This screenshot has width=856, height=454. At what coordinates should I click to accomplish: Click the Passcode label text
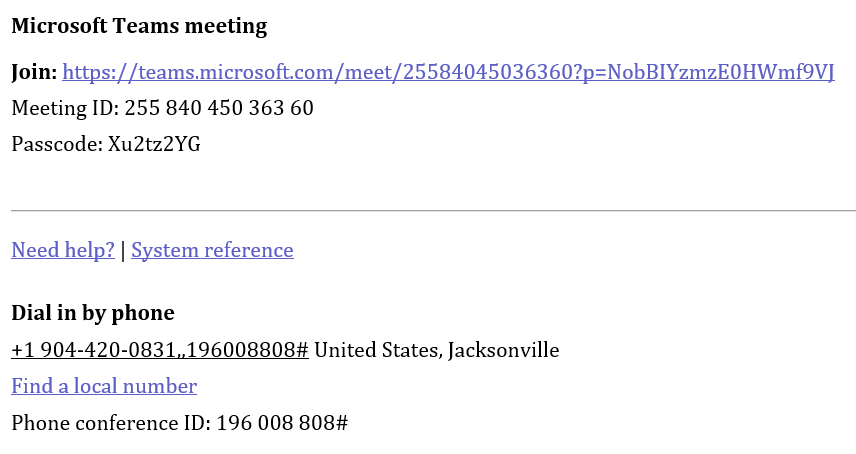coord(57,145)
